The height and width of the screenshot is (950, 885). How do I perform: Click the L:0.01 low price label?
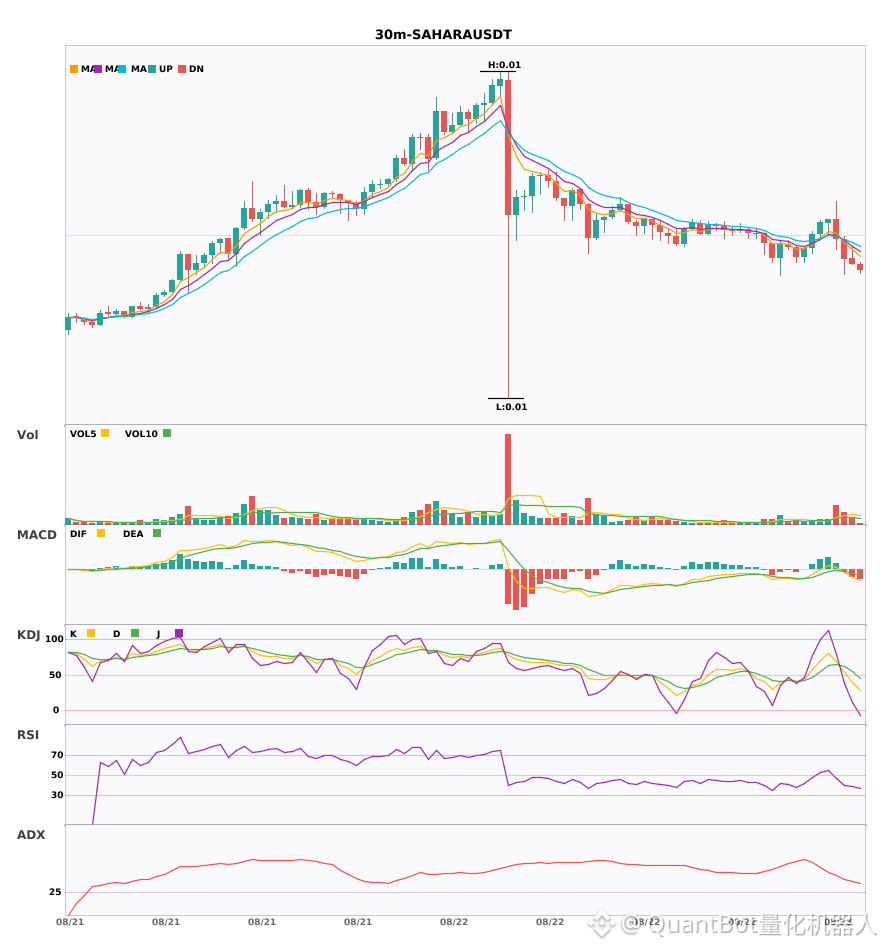point(512,407)
